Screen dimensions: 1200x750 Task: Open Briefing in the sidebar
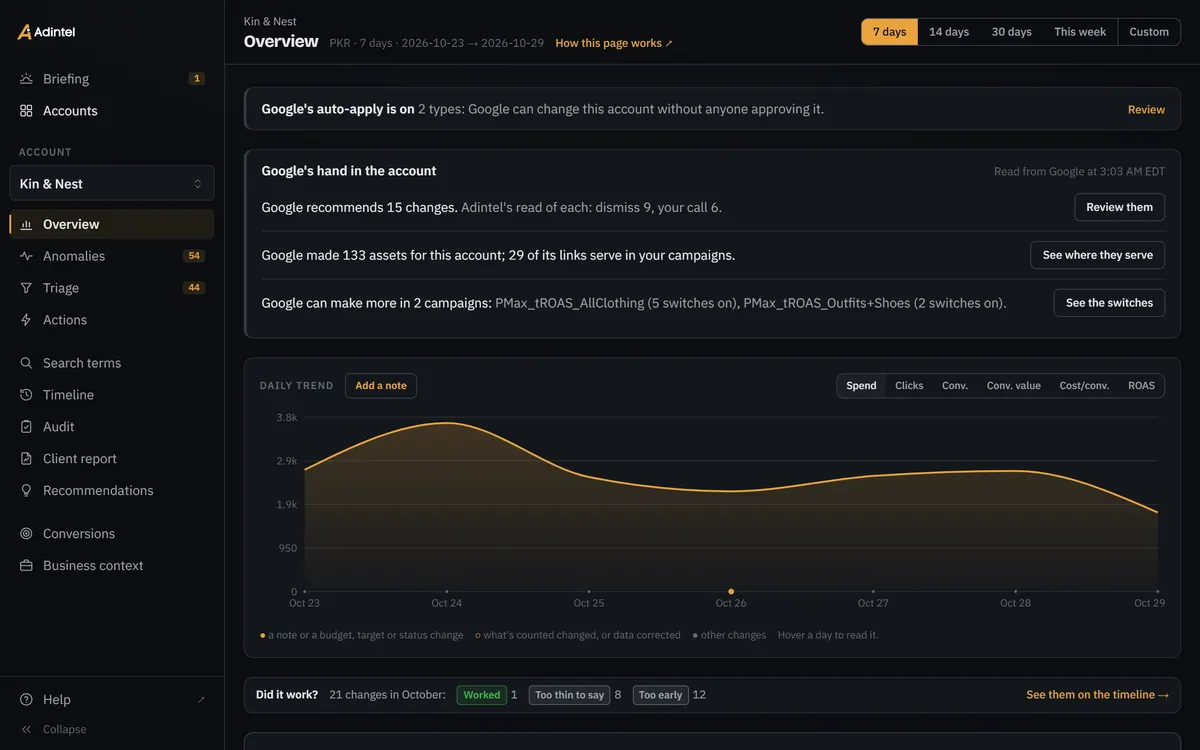(112, 79)
